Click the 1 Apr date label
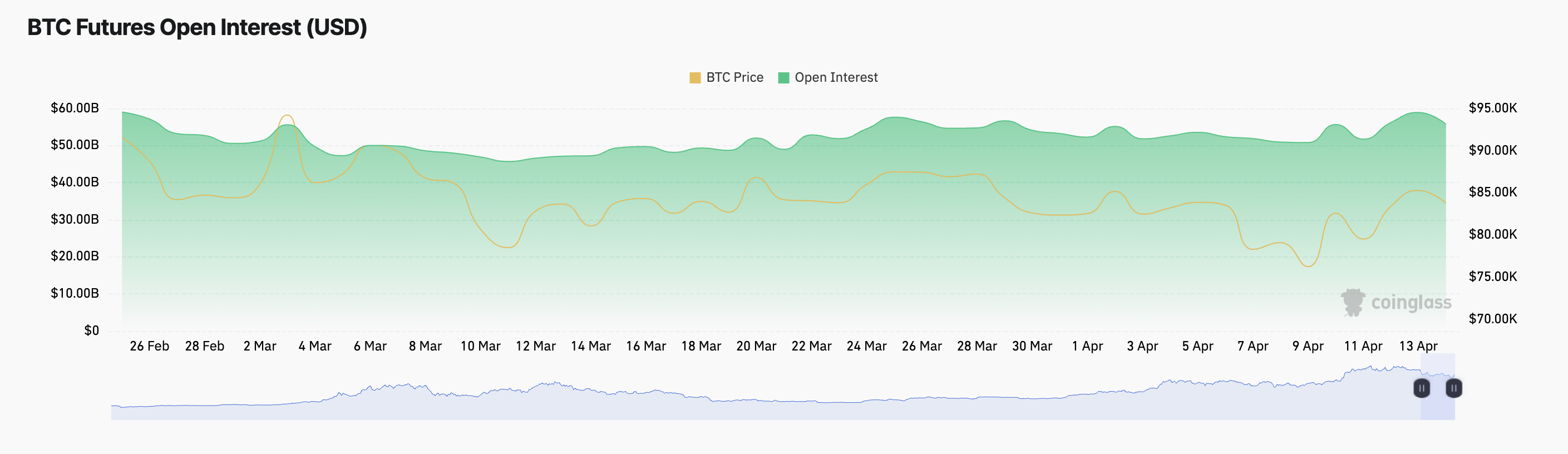This screenshot has width=1568, height=454. tap(1087, 346)
